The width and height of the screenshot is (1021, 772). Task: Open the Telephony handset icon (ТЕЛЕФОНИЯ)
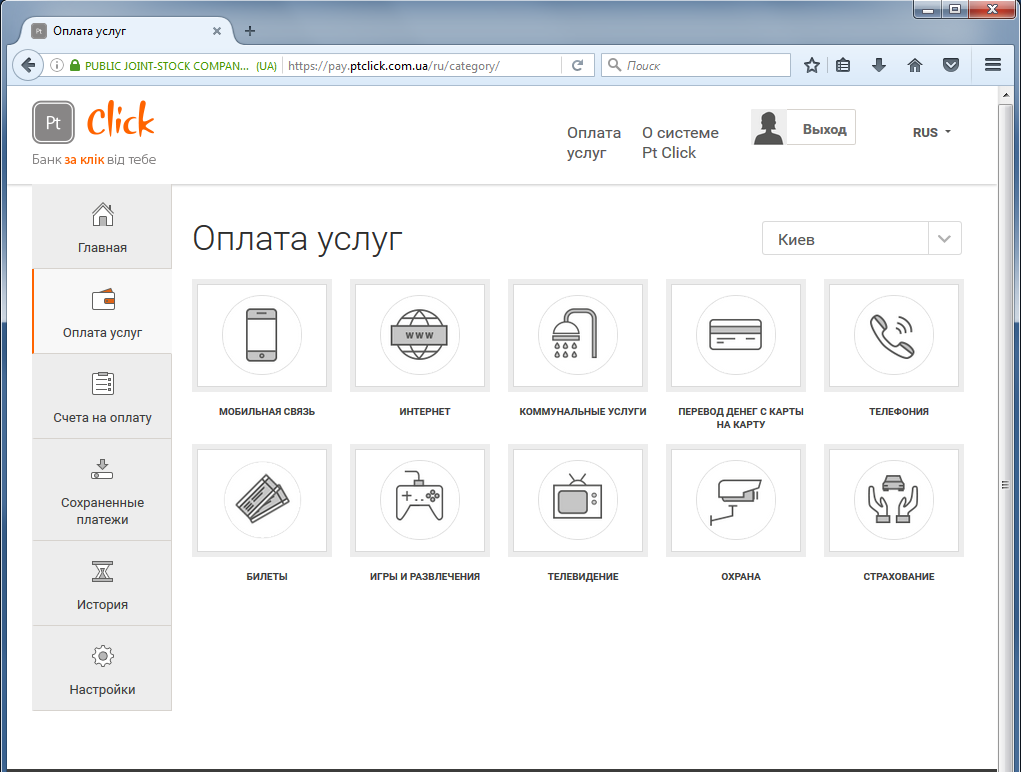click(x=893, y=335)
